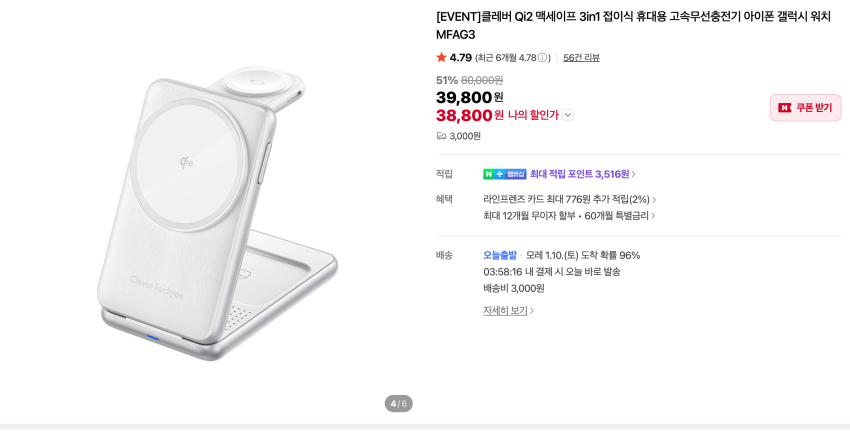Click the red star rating icon

pos(442,58)
